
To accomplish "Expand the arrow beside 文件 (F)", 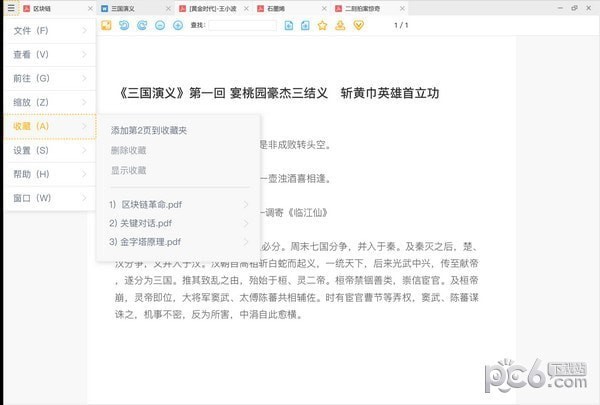I will click(85, 31).
